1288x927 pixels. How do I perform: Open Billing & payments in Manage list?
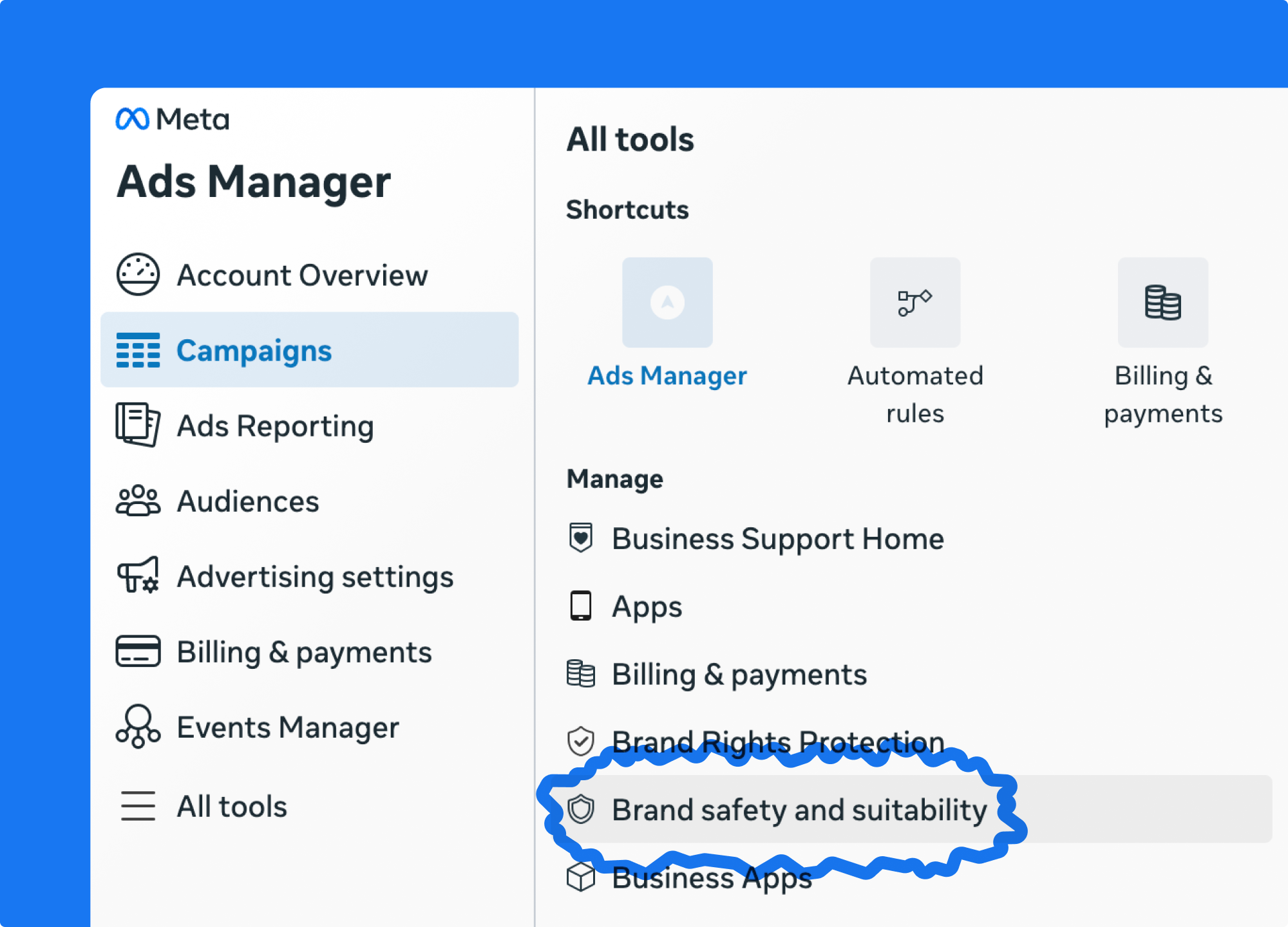(x=739, y=675)
